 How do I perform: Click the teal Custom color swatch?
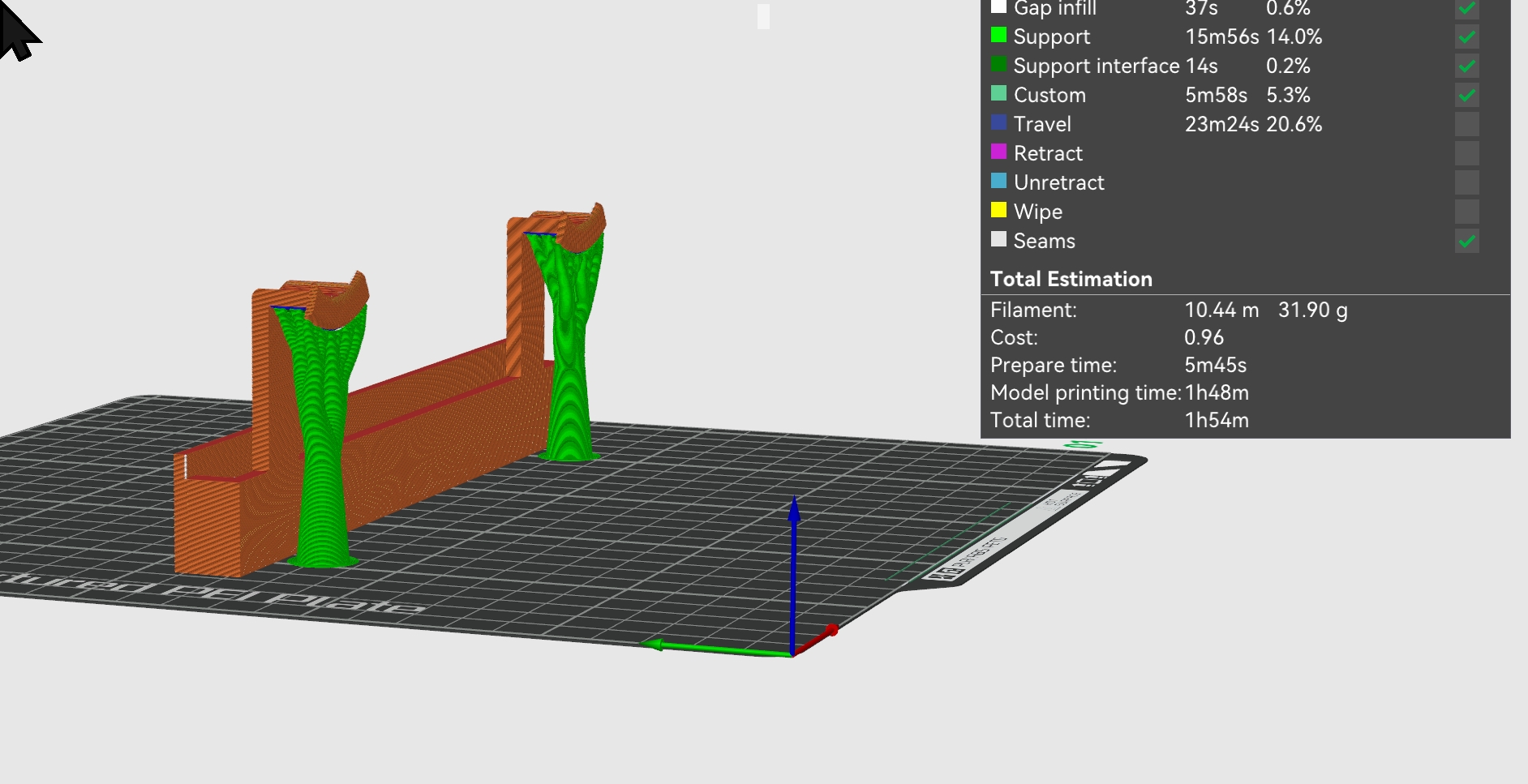click(998, 93)
